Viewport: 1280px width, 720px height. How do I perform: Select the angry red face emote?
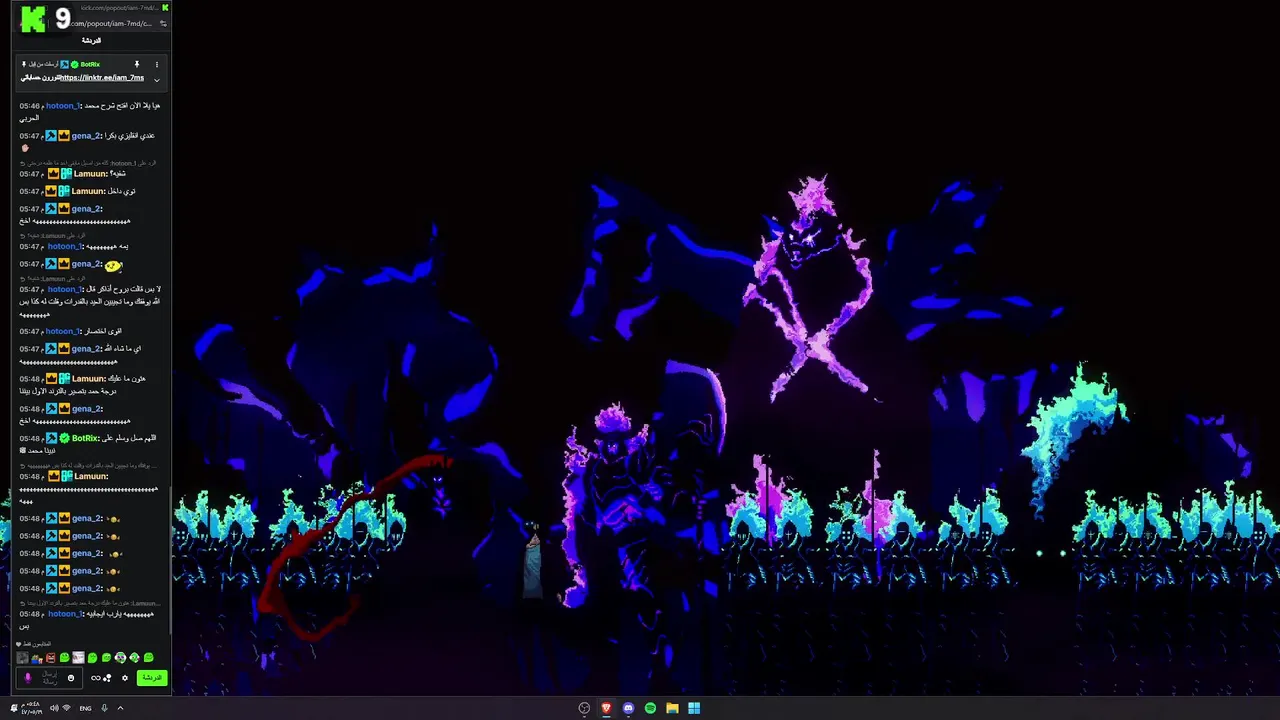pos(50,658)
